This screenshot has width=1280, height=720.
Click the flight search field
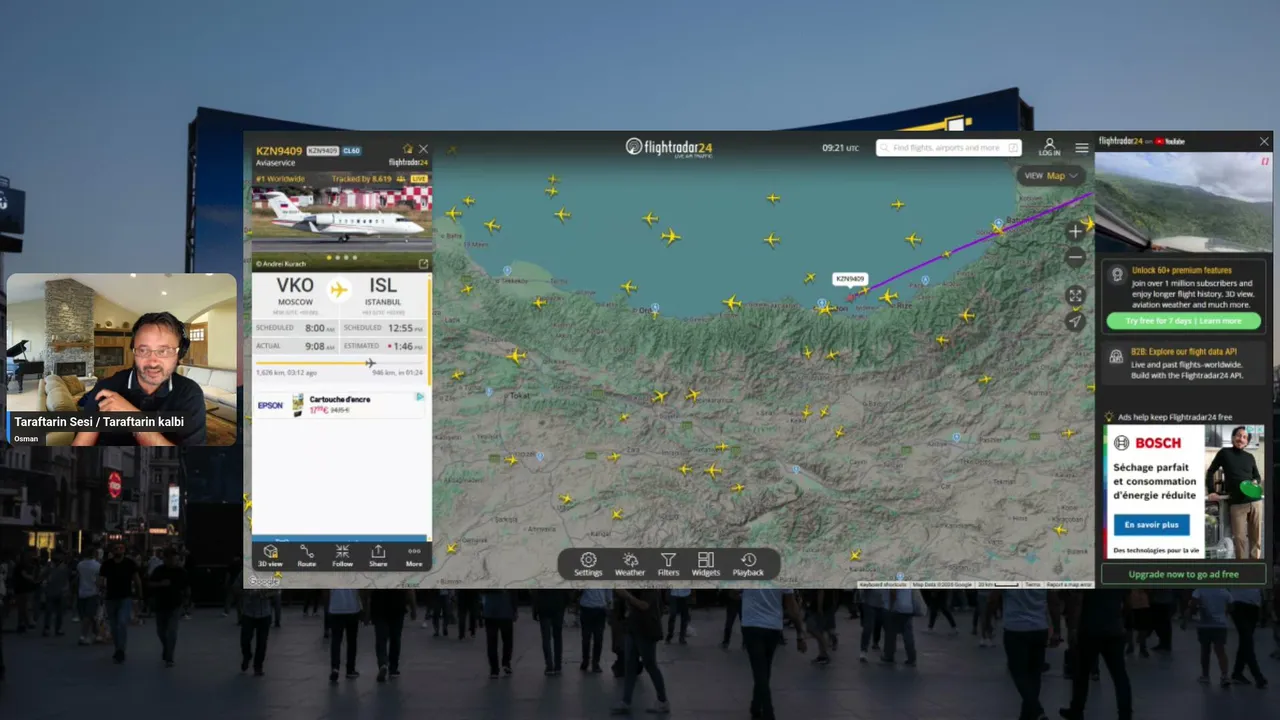point(949,148)
